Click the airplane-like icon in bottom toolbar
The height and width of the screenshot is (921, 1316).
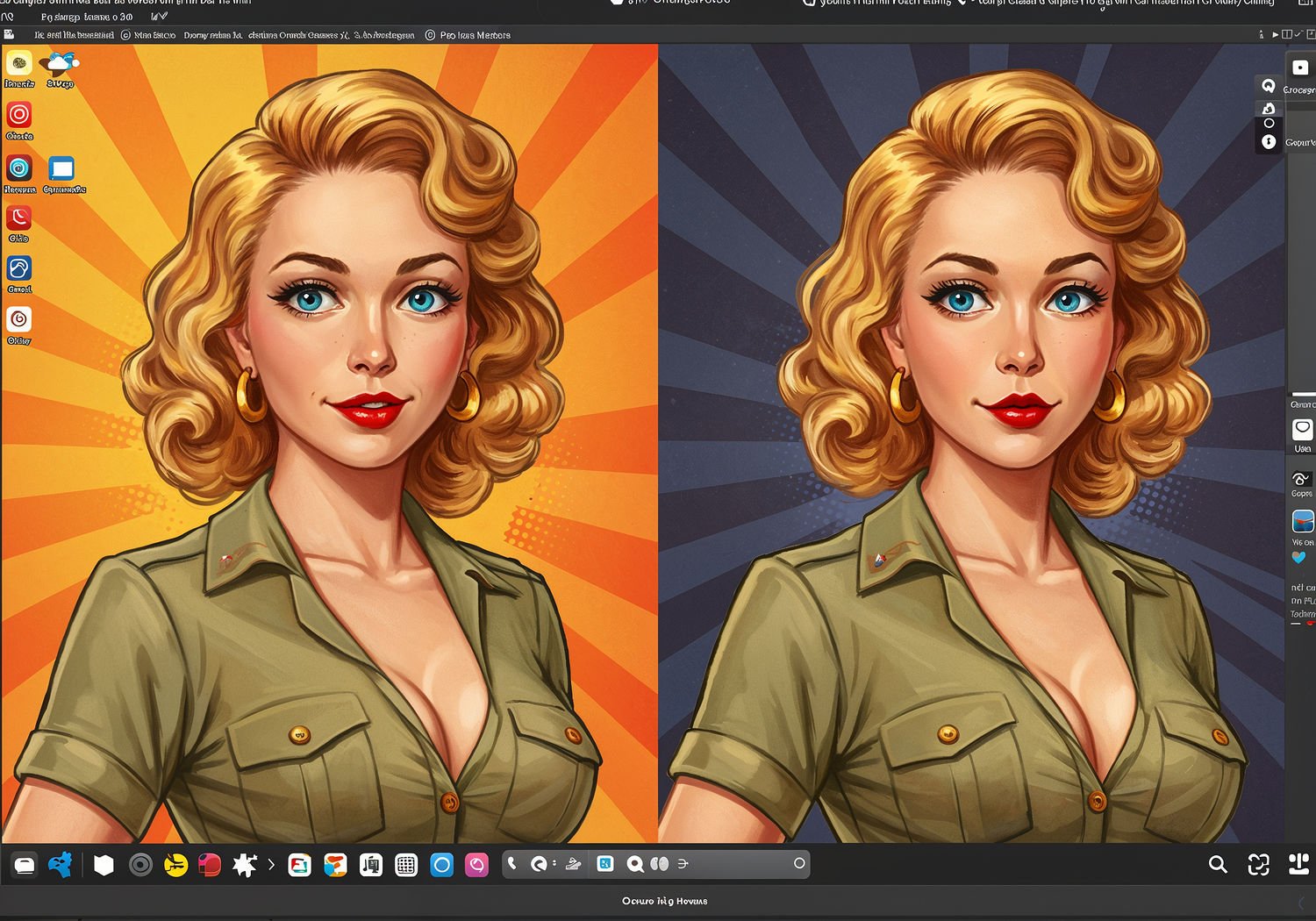click(574, 864)
